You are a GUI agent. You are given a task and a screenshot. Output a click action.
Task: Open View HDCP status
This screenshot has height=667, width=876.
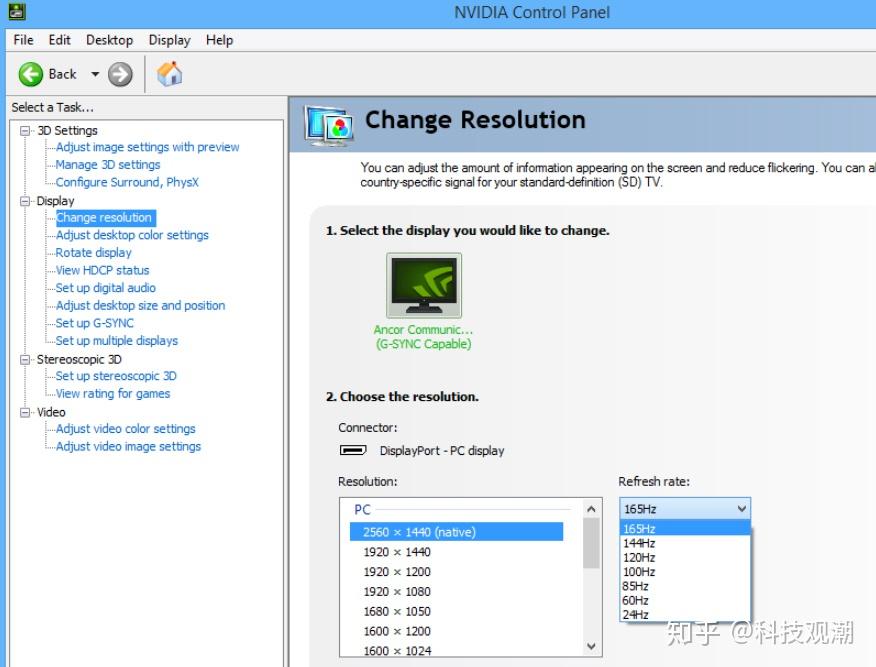(x=103, y=270)
